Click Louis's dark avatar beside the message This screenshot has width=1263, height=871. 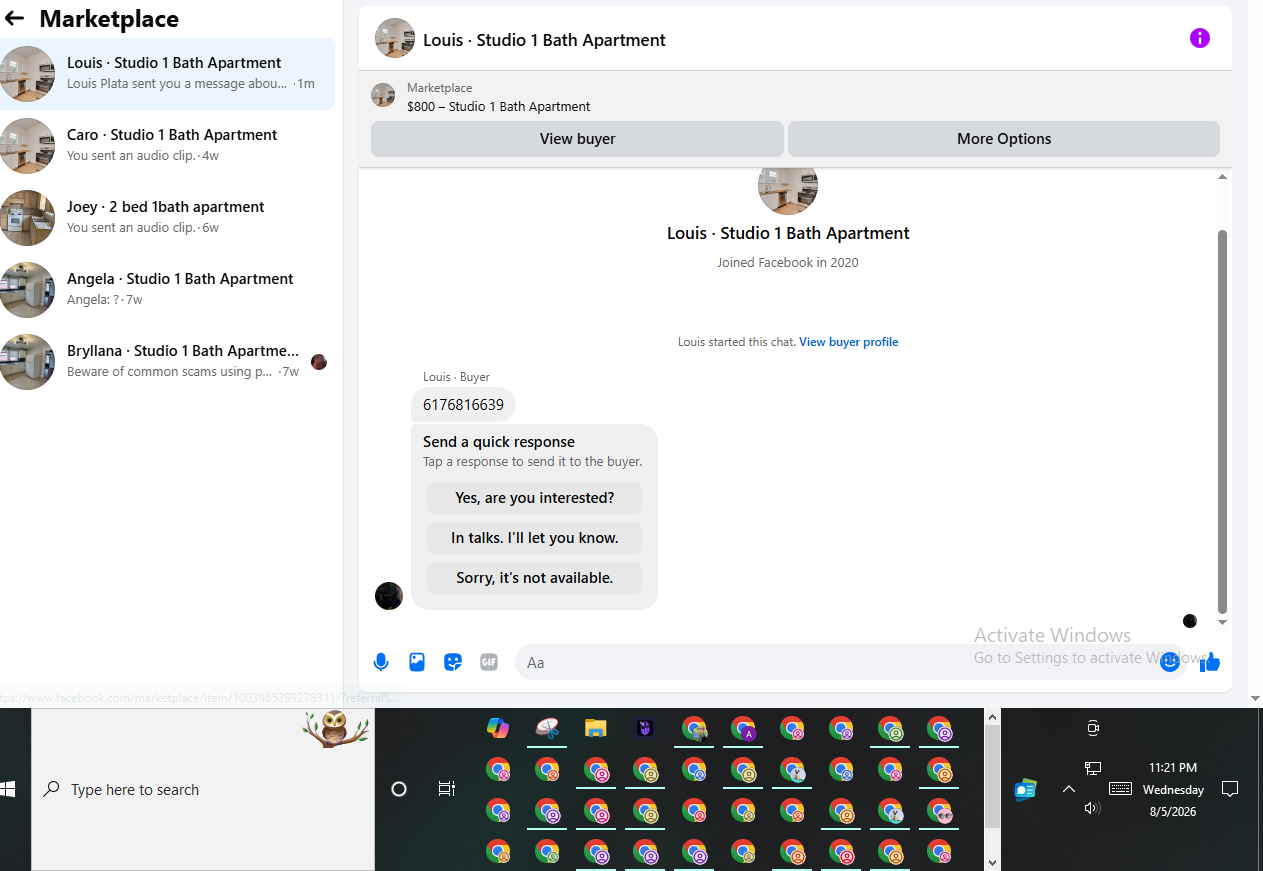coord(389,596)
